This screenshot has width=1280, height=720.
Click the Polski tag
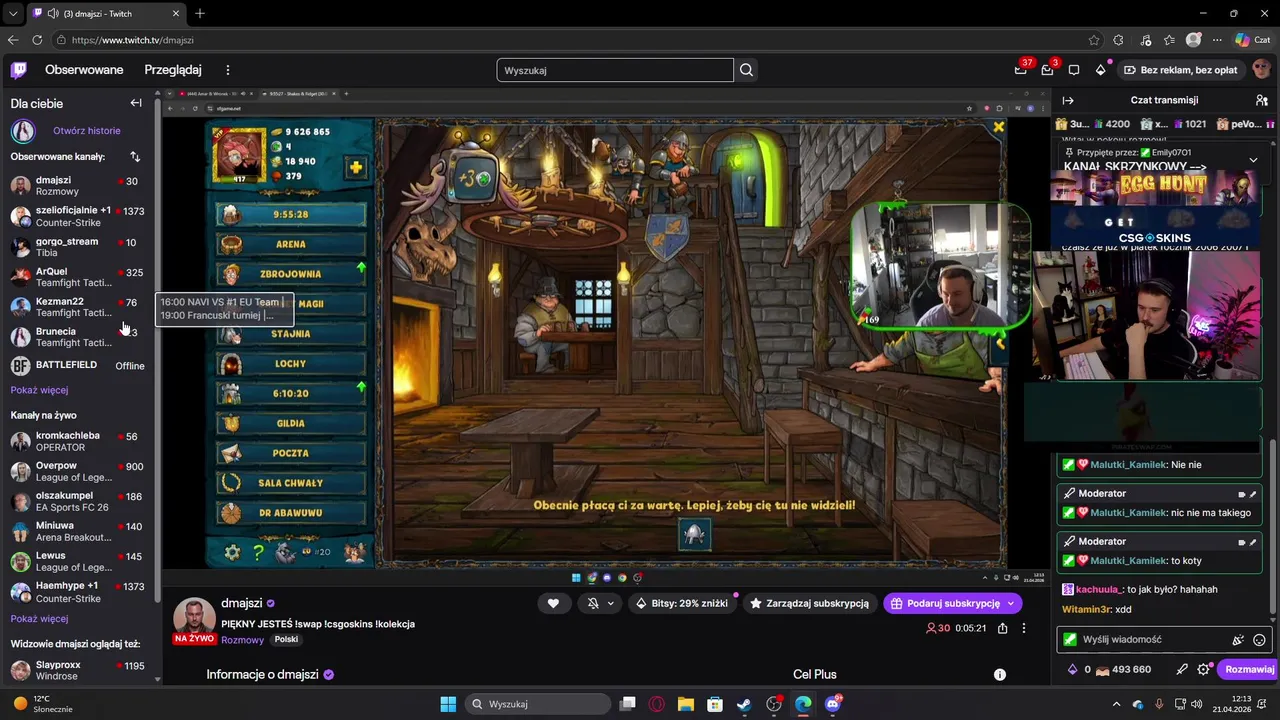(286, 640)
